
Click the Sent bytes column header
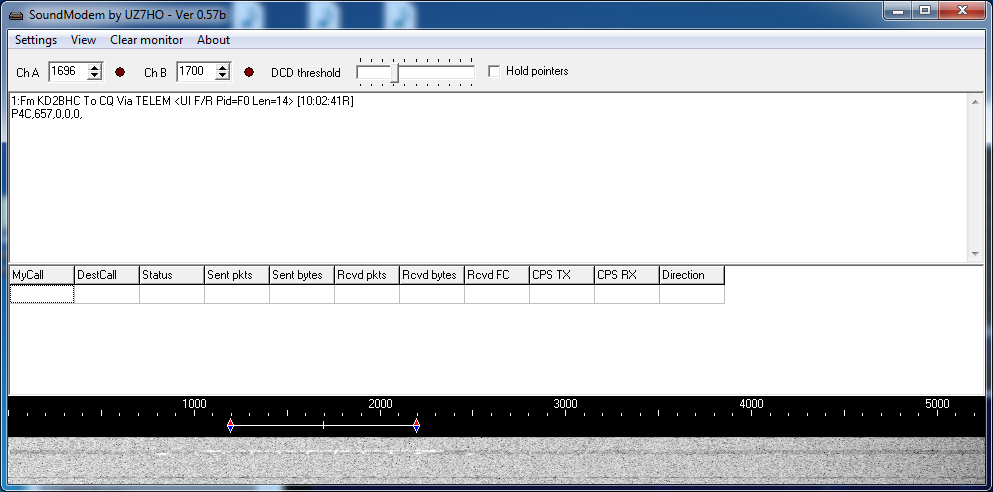click(302, 275)
